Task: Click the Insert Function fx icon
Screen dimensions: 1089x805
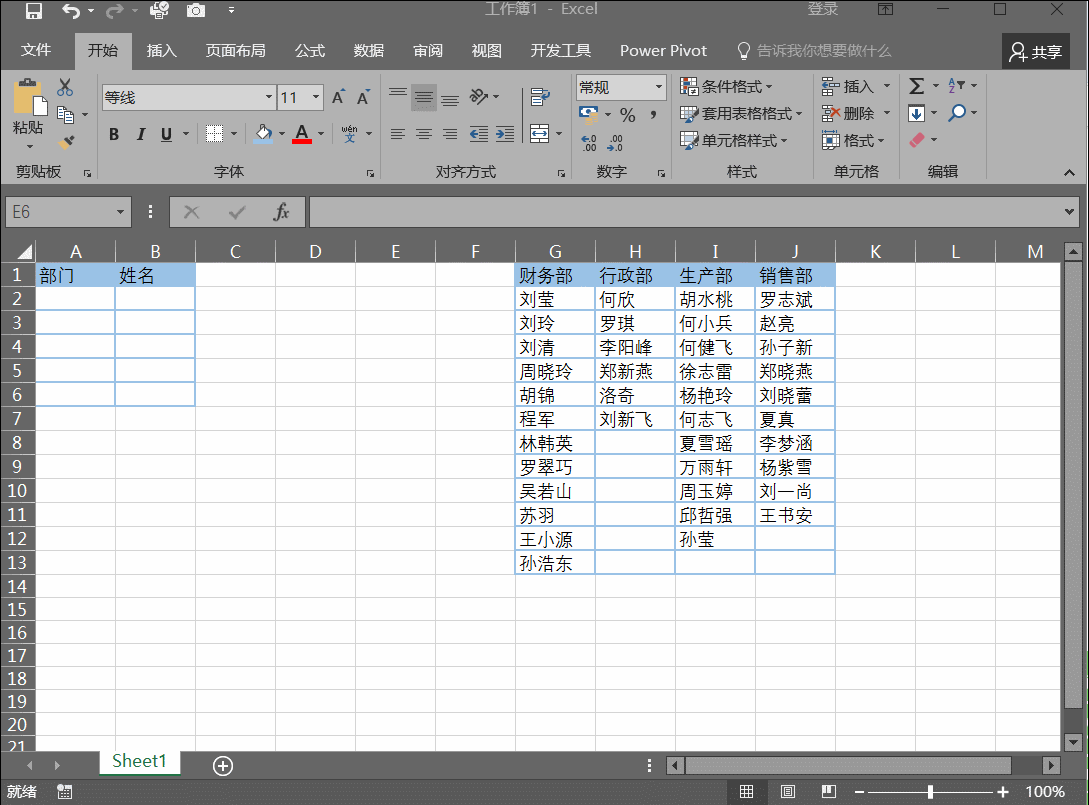Action: [282, 212]
